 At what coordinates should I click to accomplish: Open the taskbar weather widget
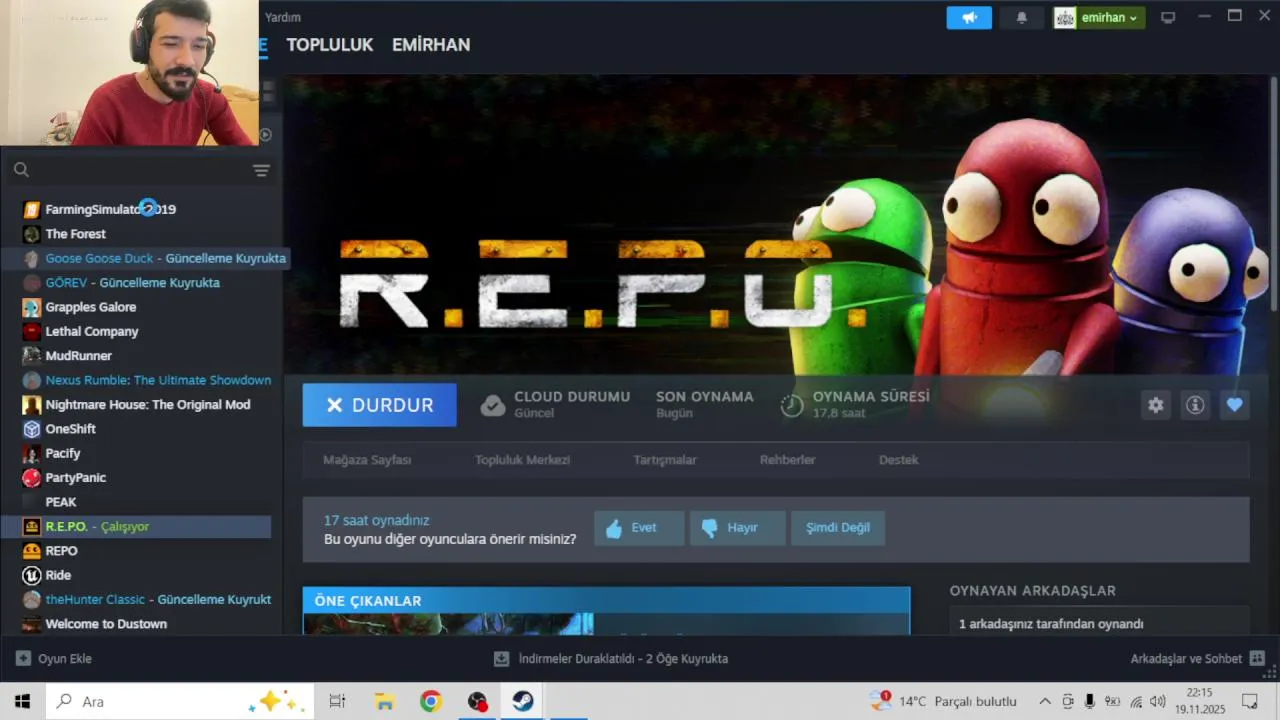click(943, 701)
